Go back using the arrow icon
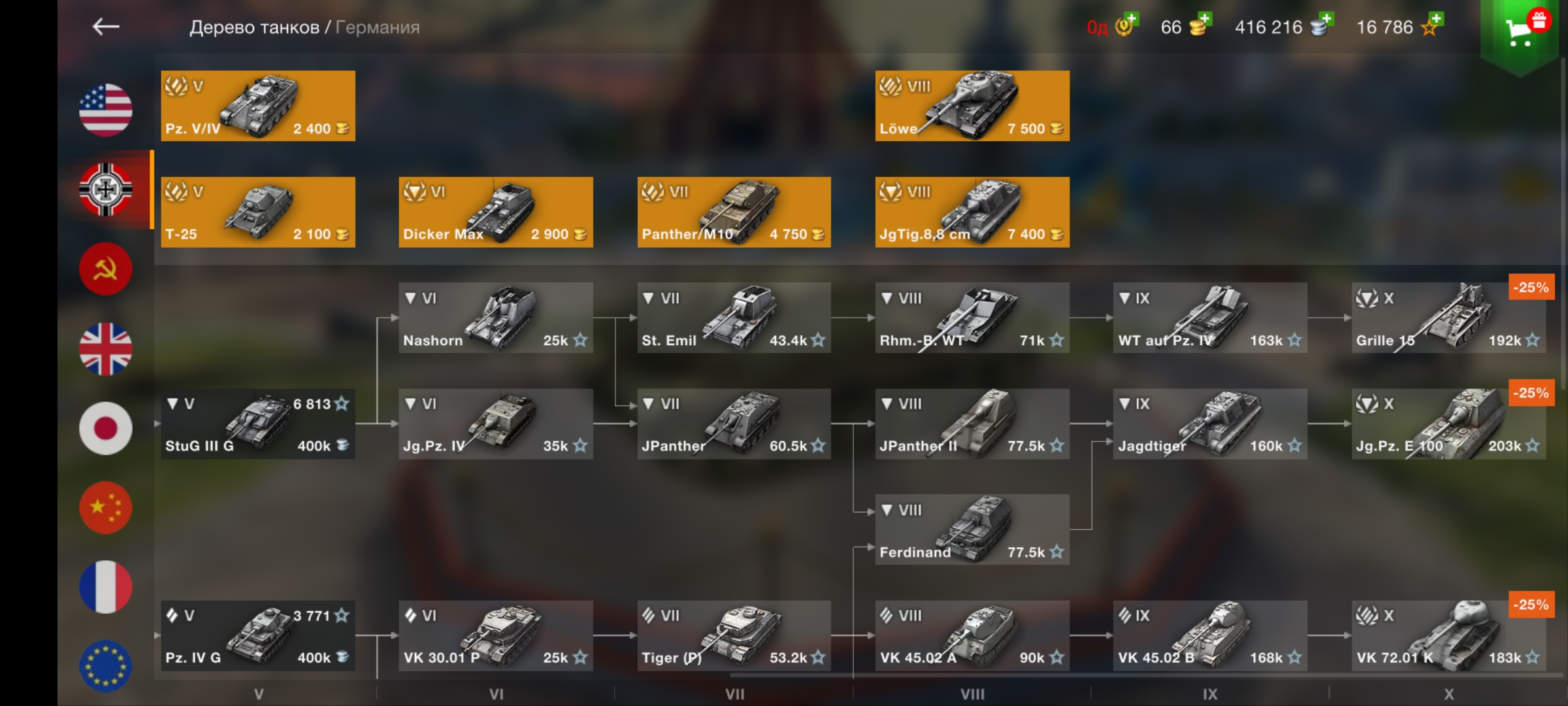 [x=106, y=27]
